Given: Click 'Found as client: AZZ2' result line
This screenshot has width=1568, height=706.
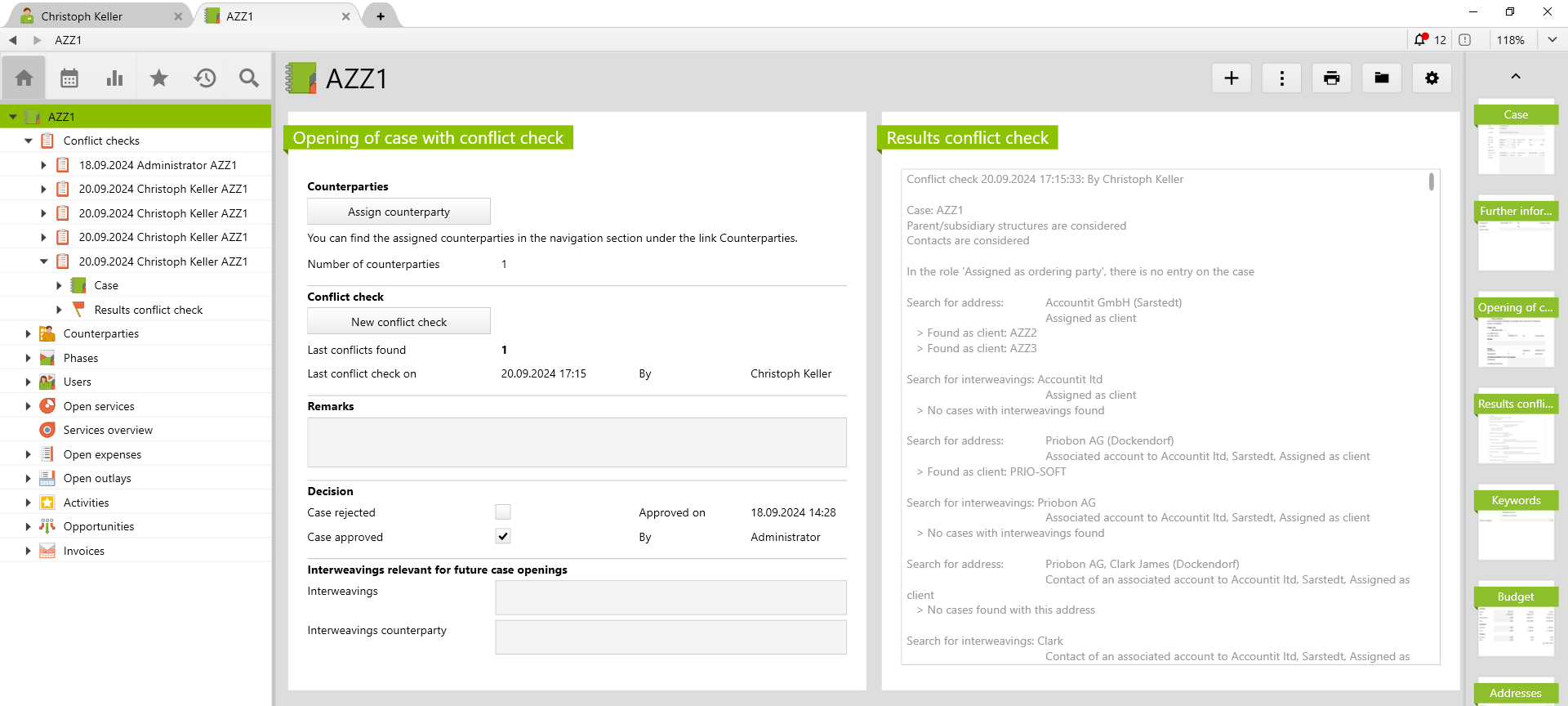Looking at the screenshot, I should coord(982,333).
